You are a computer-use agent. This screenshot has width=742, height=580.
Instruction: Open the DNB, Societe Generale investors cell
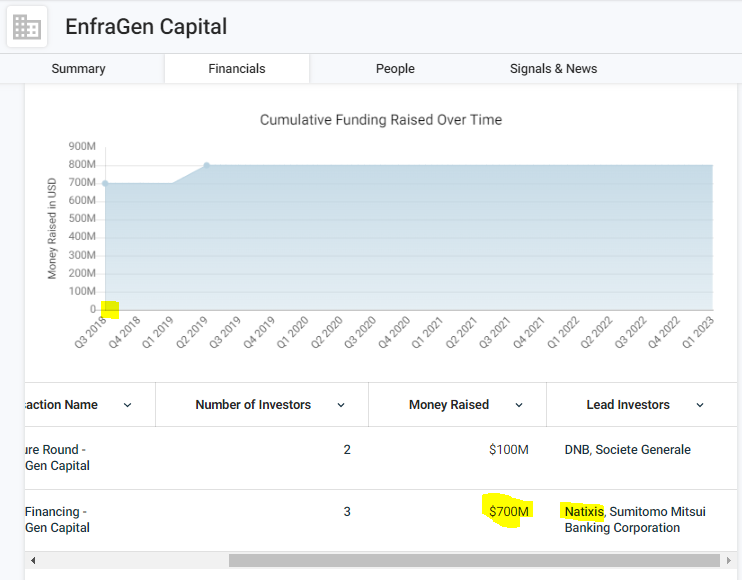627,449
